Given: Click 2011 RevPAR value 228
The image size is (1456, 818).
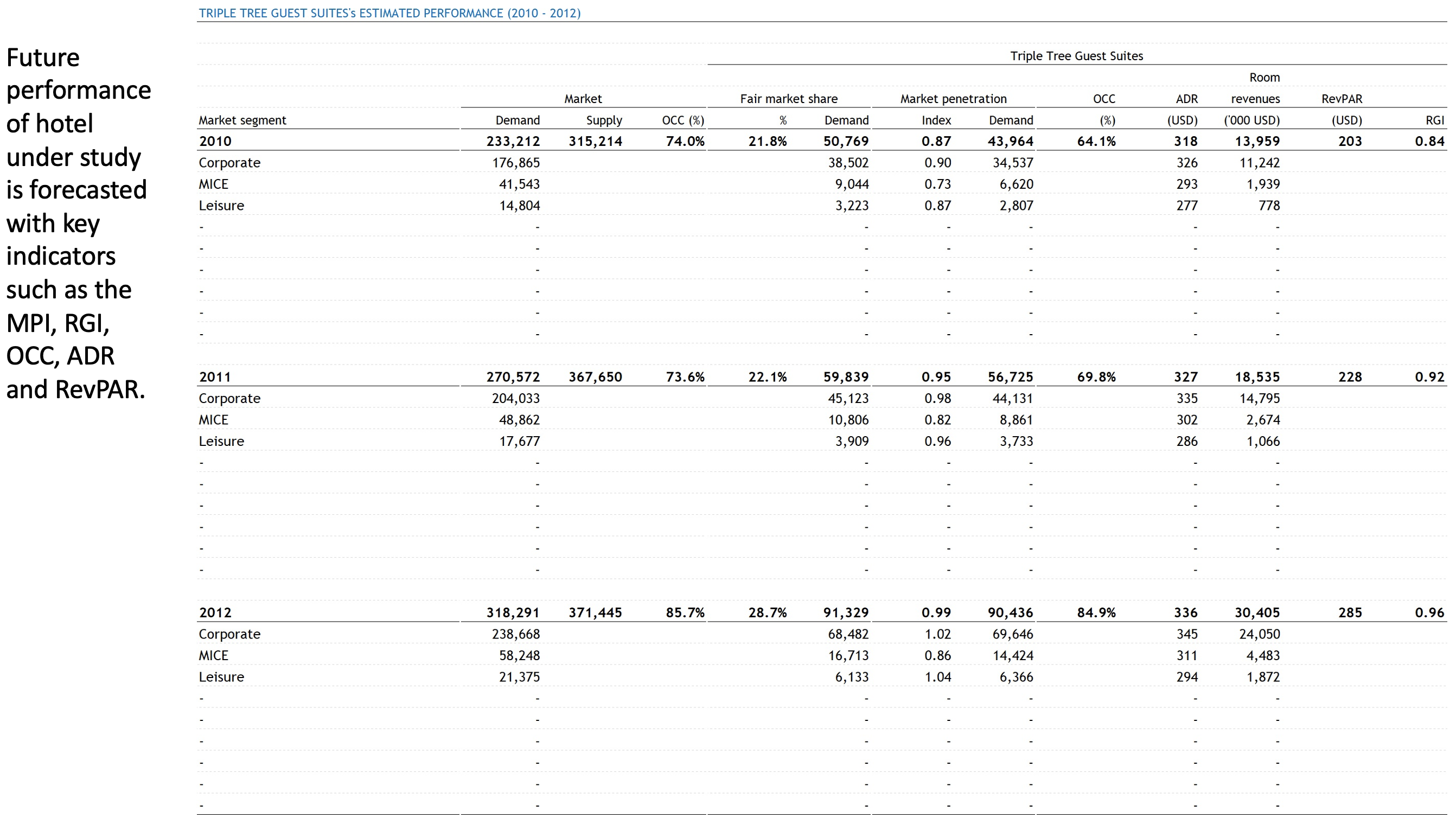Looking at the screenshot, I should coord(1350,377).
